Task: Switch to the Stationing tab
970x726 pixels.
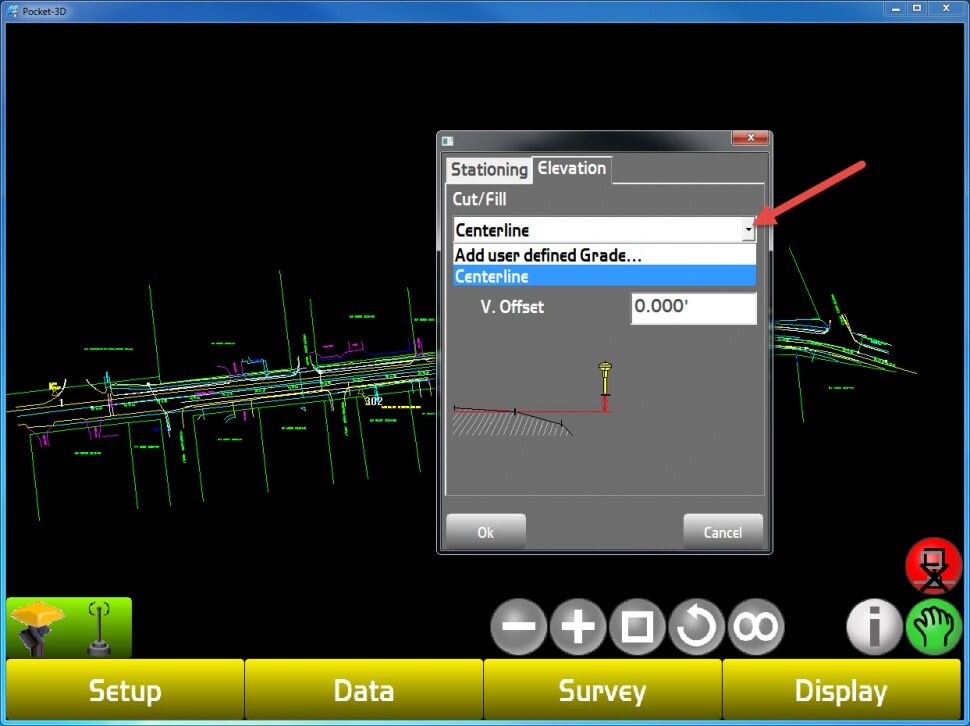Action: click(x=488, y=170)
